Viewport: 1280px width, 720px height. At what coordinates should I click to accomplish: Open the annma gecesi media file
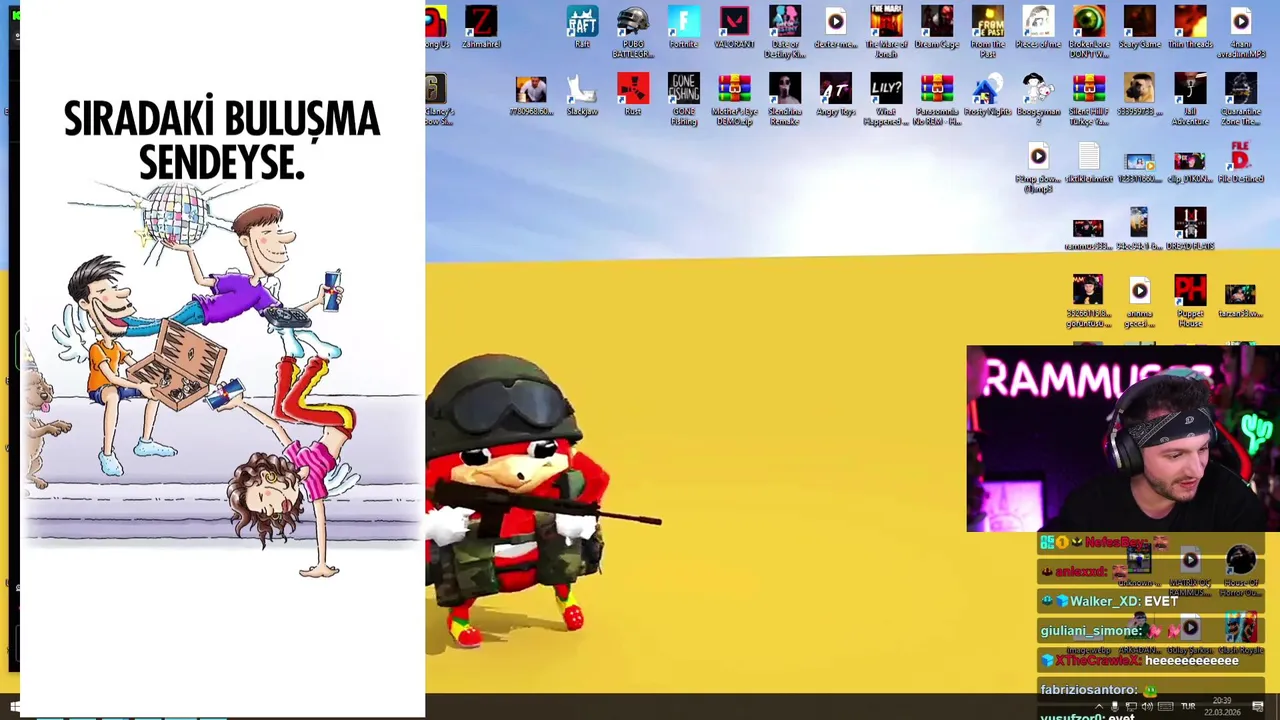(1139, 301)
